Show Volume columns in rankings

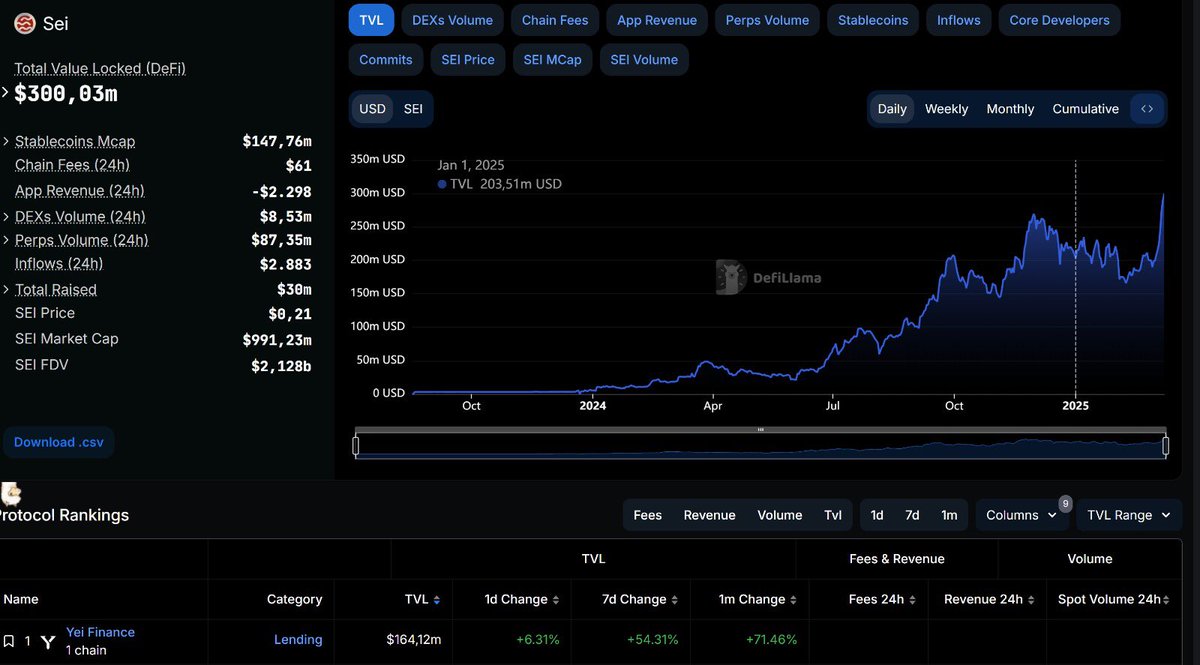pos(780,515)
